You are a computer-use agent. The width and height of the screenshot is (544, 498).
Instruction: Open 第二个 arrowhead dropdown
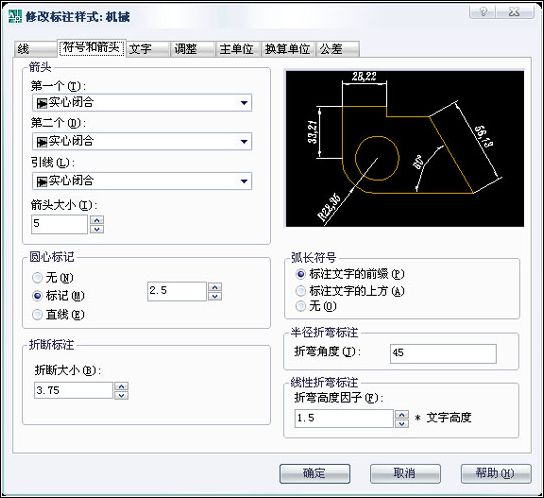[142, 142]
